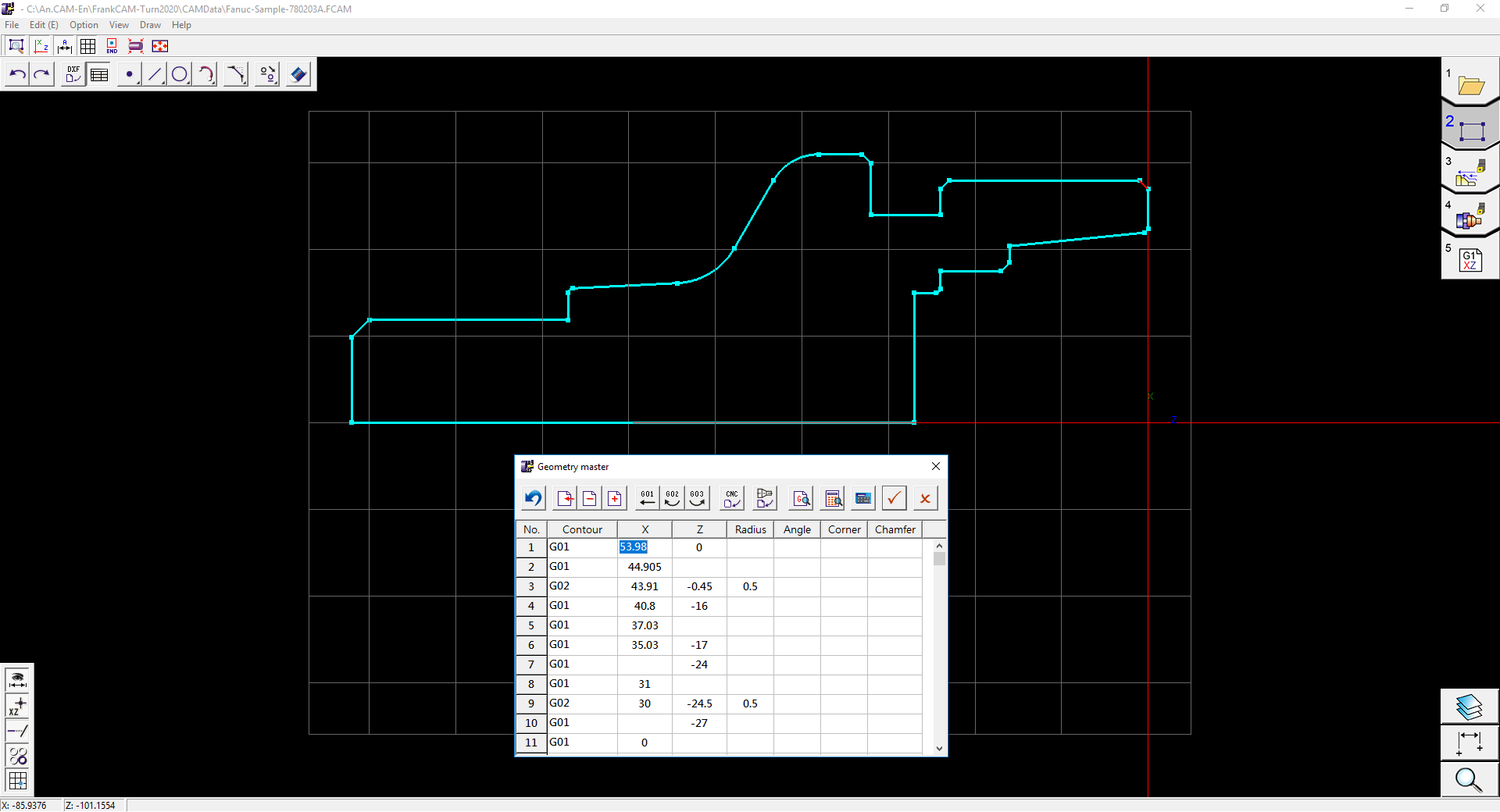This screenshot has height=812, width=1500.
Task: Select the Point drawing tool
Action: click(x=130, y=74)
